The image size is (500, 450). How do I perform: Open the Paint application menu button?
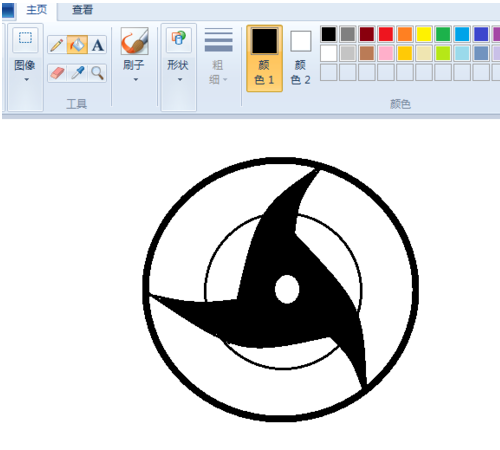click(x=8, y=10)
